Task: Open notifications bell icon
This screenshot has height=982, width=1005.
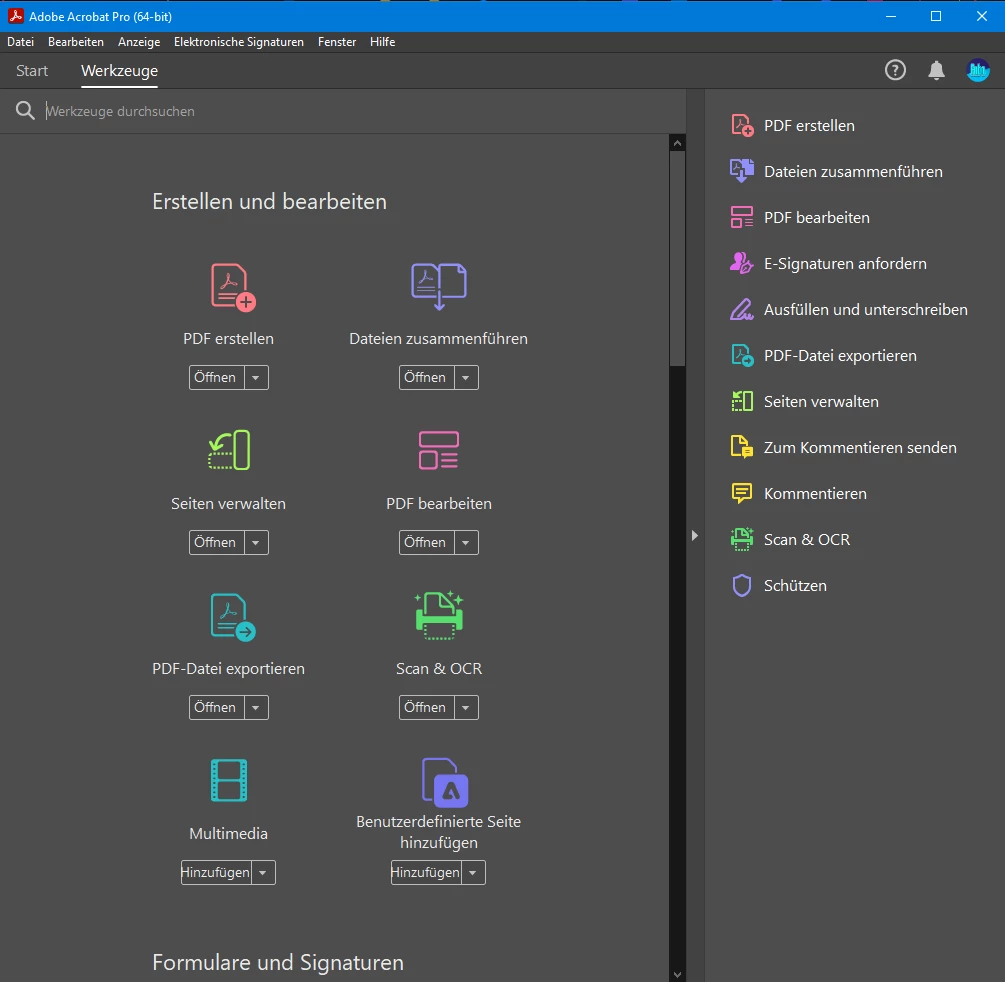Action: 936,71
